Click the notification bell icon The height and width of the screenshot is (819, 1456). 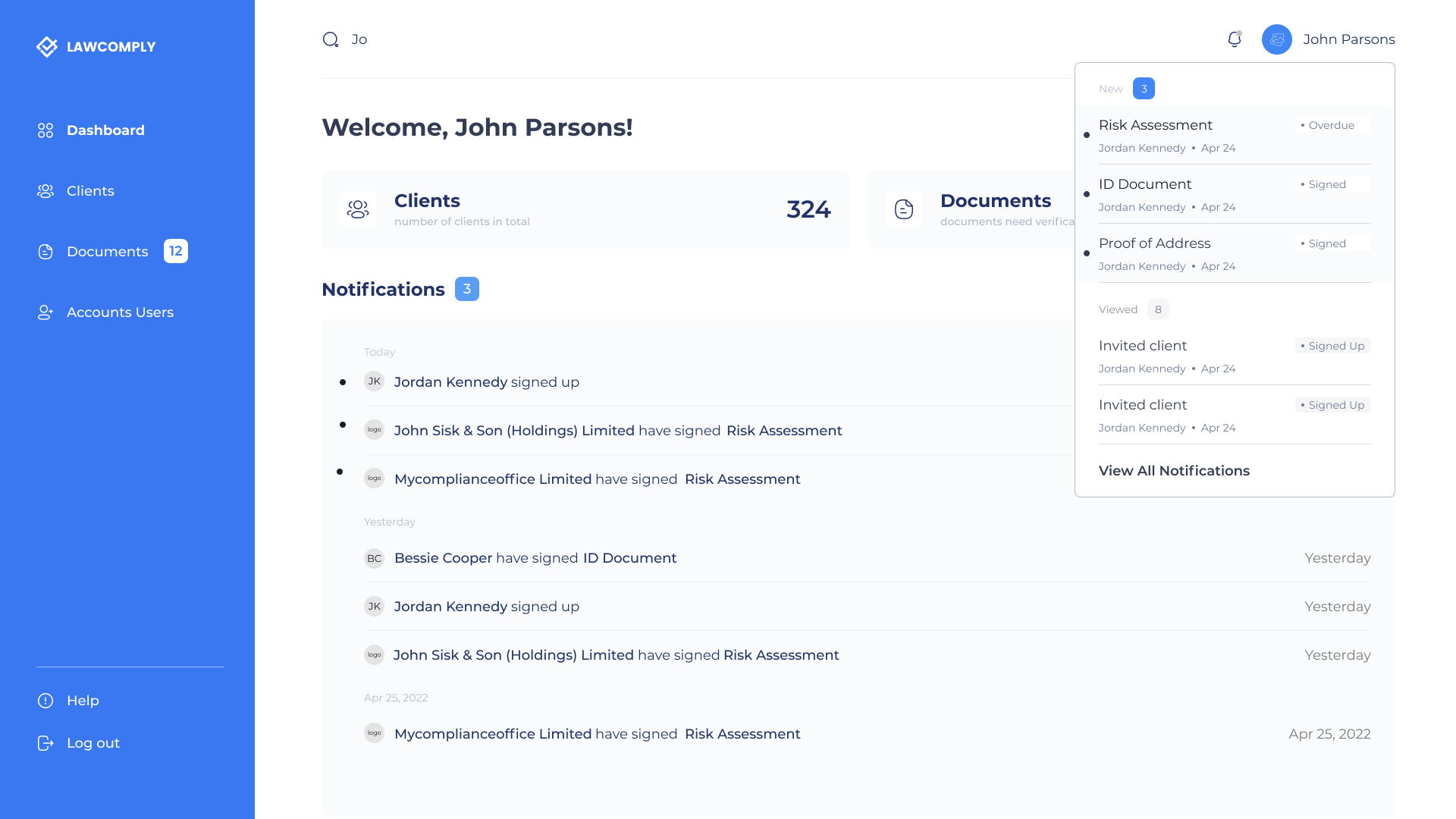click(1234, 39)
